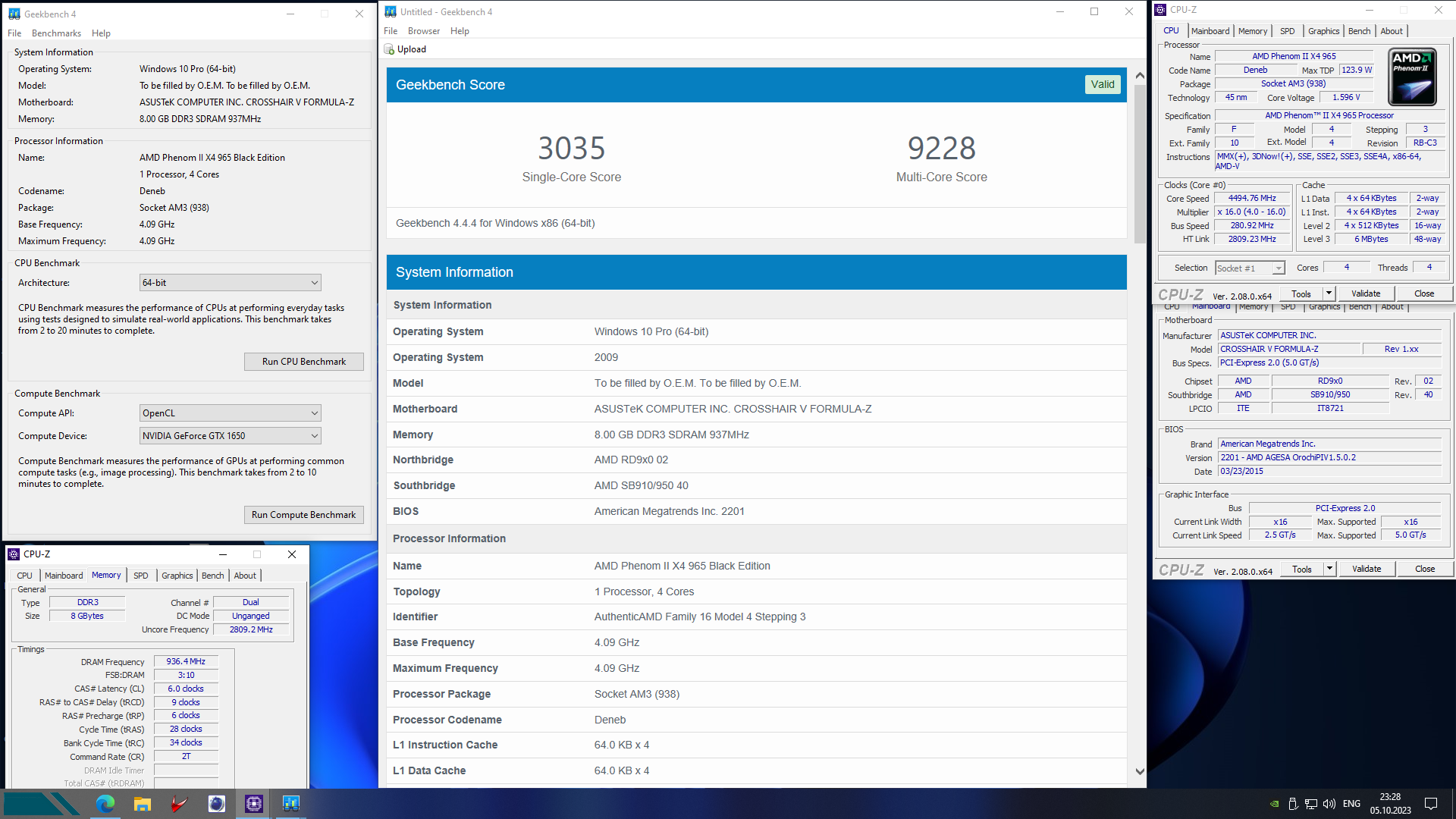Open the Action Center notification icon

click(x=1431, y=804)
